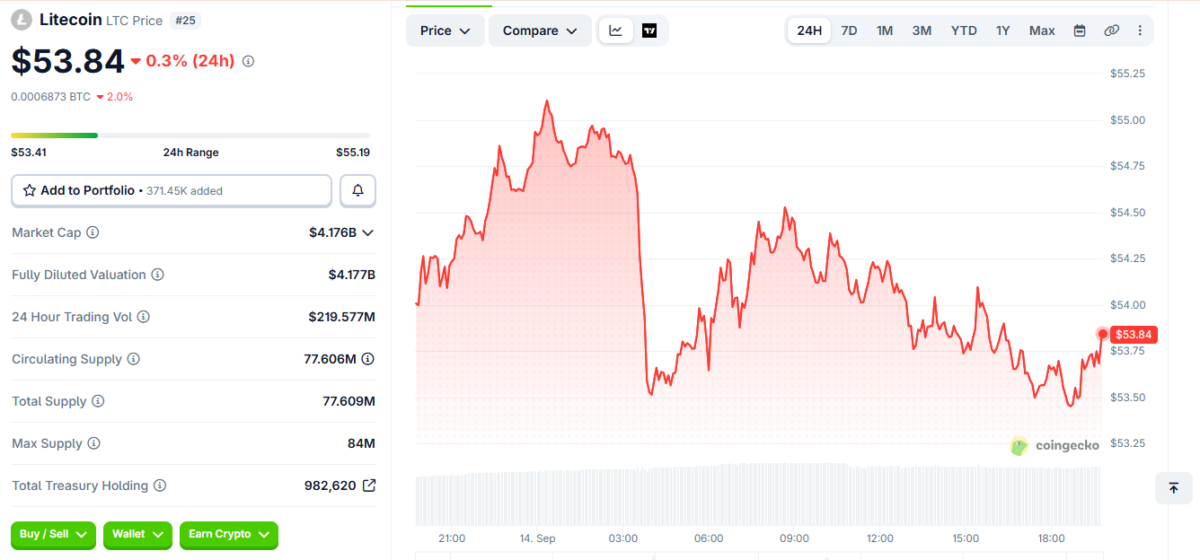The height and width of the screenshot is (560, 1200).
Task: Click the 24h Range progress bar
Action: [x=190, y=135]
